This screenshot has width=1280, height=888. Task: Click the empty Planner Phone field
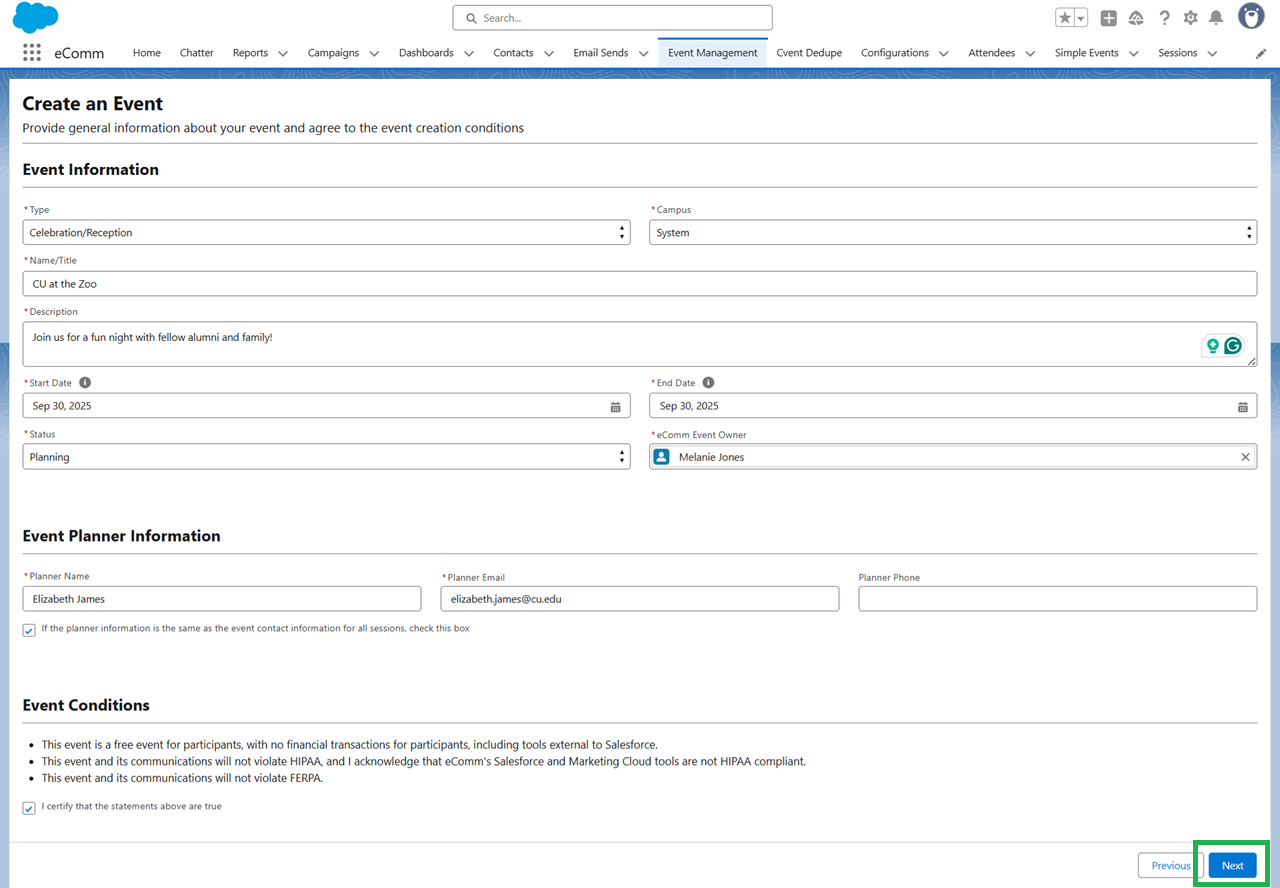(1057, 599)
